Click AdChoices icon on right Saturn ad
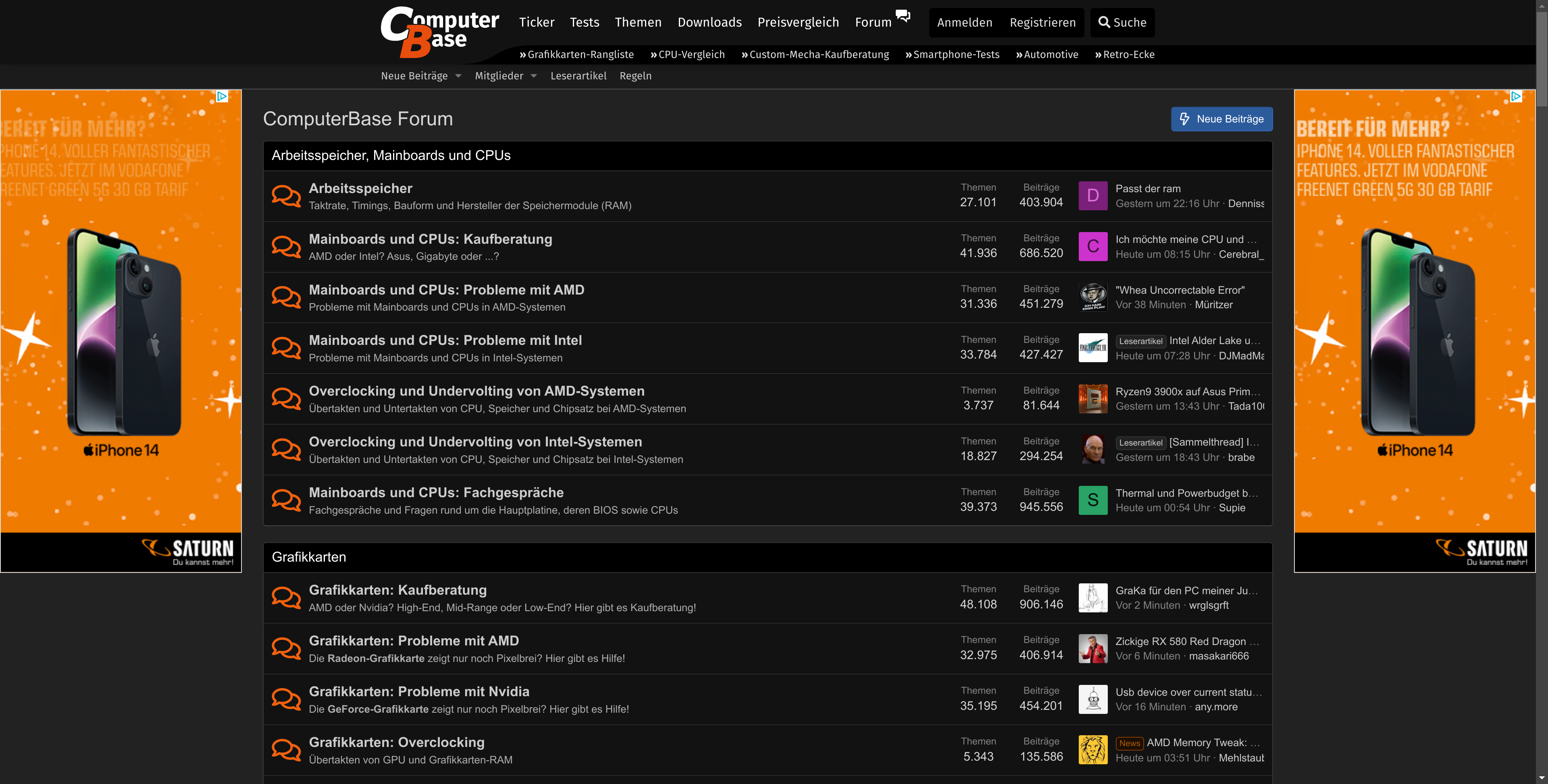1548x784 pixels. click(x=1516, y=96)
